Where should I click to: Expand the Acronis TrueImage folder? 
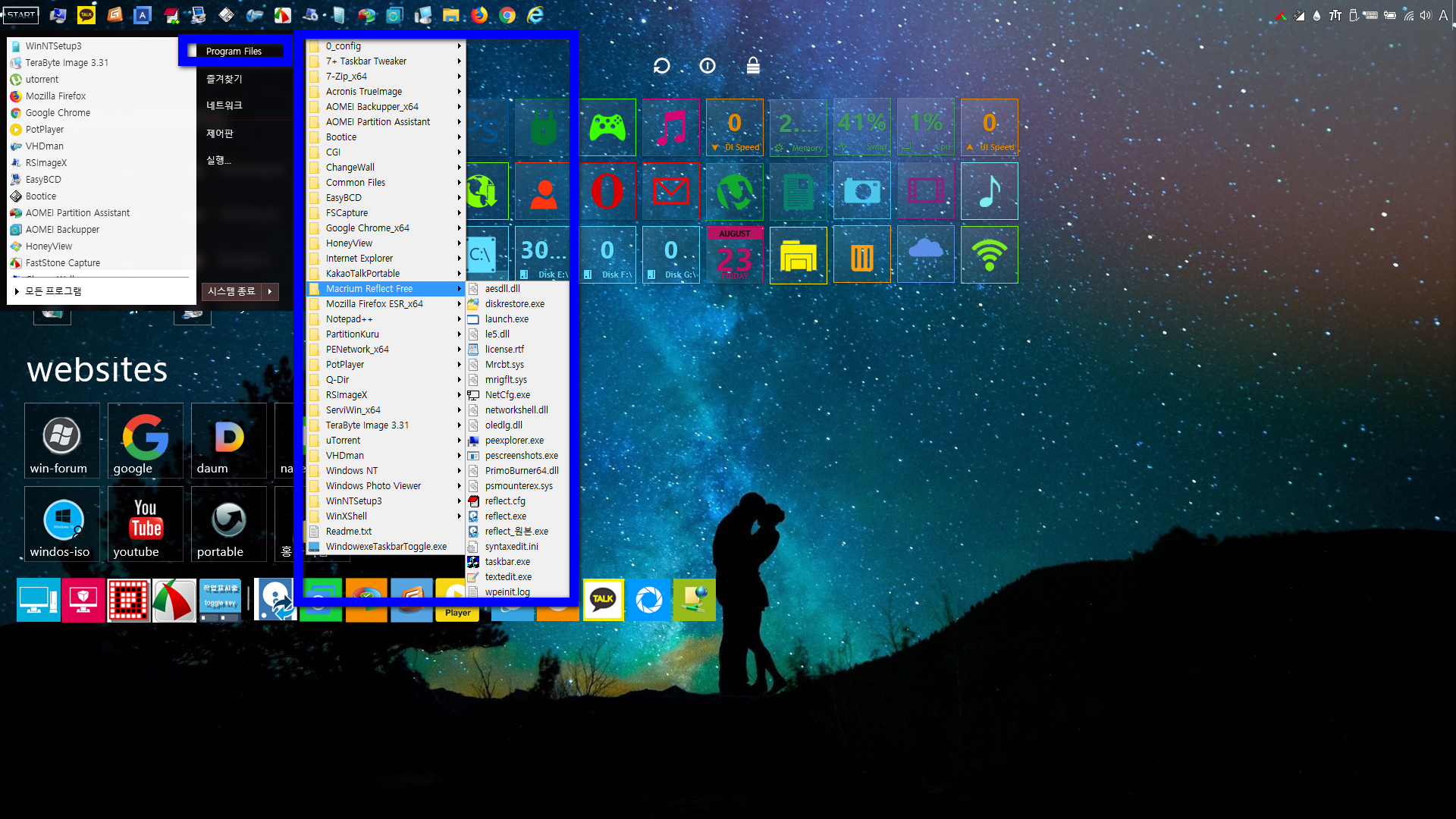click(385, 92)
